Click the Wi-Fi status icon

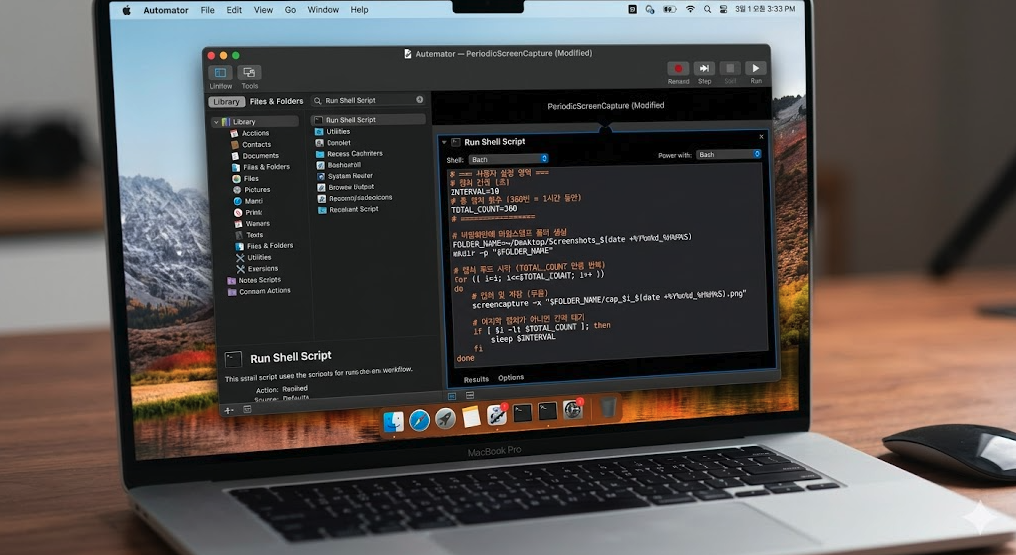click(690, 9)
